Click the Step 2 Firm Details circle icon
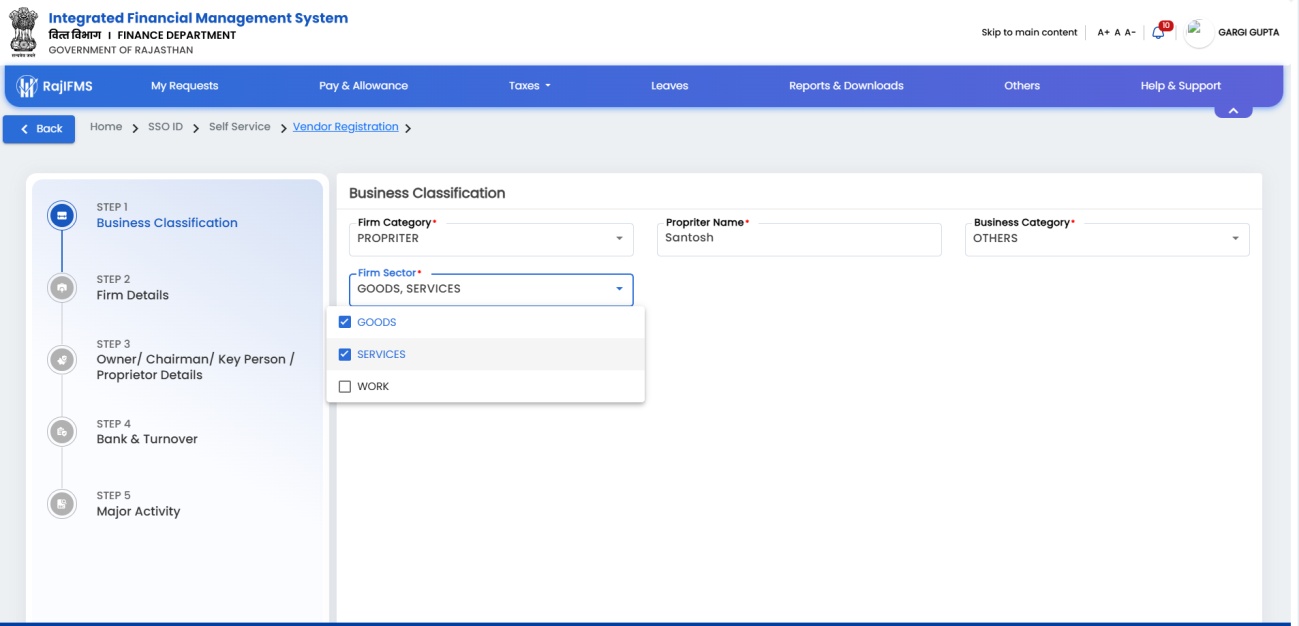This screenshot has height=626, width=1299. coord(62,287)
